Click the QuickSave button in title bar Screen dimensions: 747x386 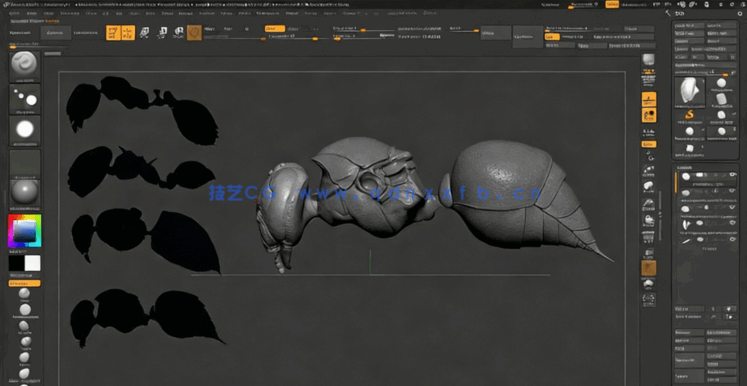[550, 4]
